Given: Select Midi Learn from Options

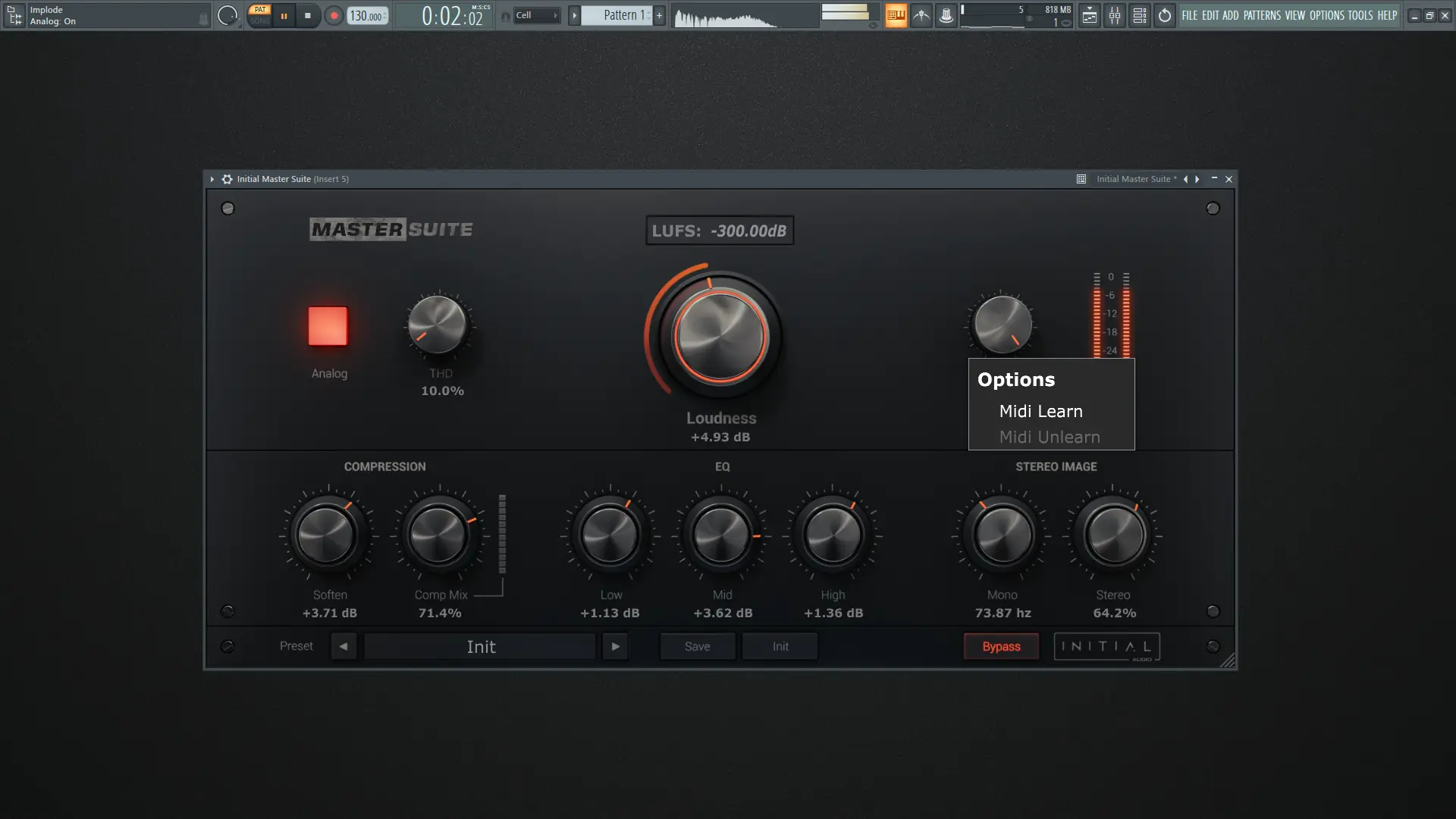Looking at the screenshot, I should (1040, 411).
